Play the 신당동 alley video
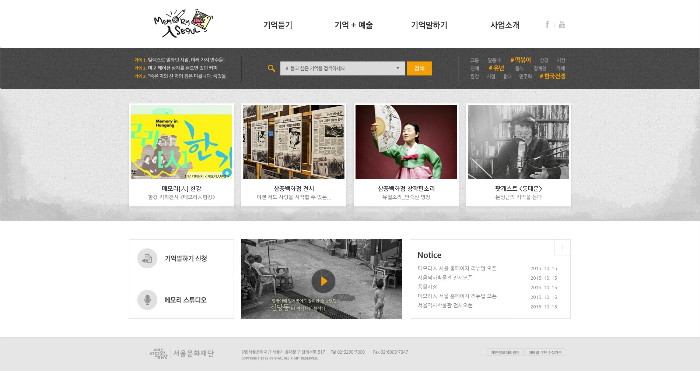Viewport: 700px width, 371px height. pyautogui.click(x=323, y=281)
